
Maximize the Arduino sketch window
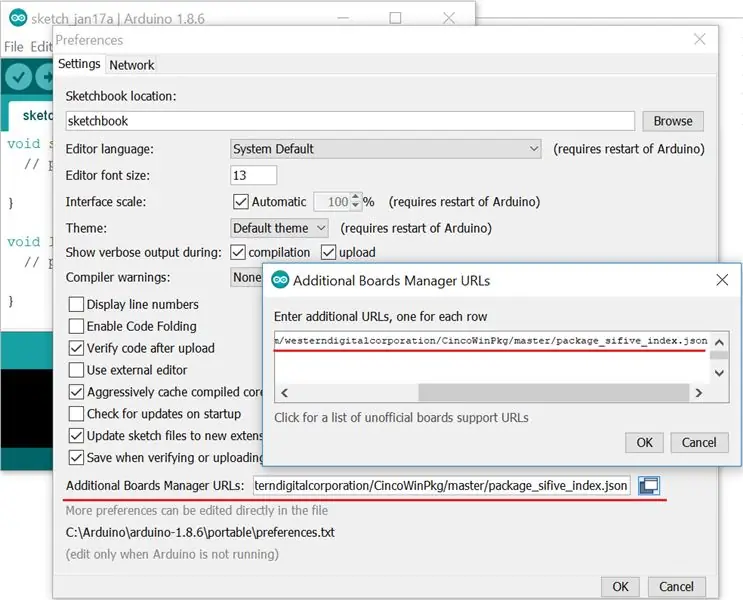[x=395, y=18]
